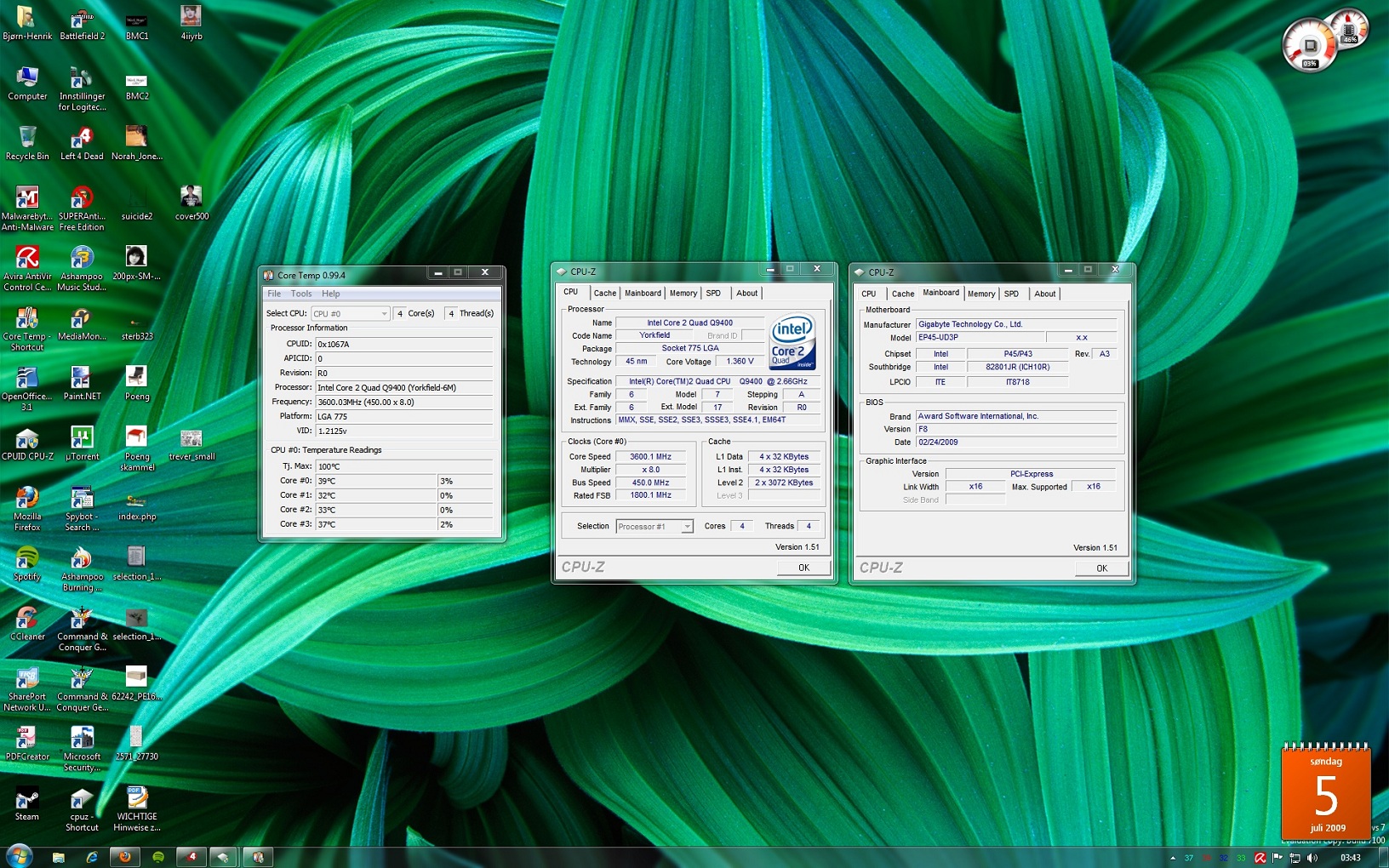Open the Recycle Bin icon

click(x=27, y=143)
